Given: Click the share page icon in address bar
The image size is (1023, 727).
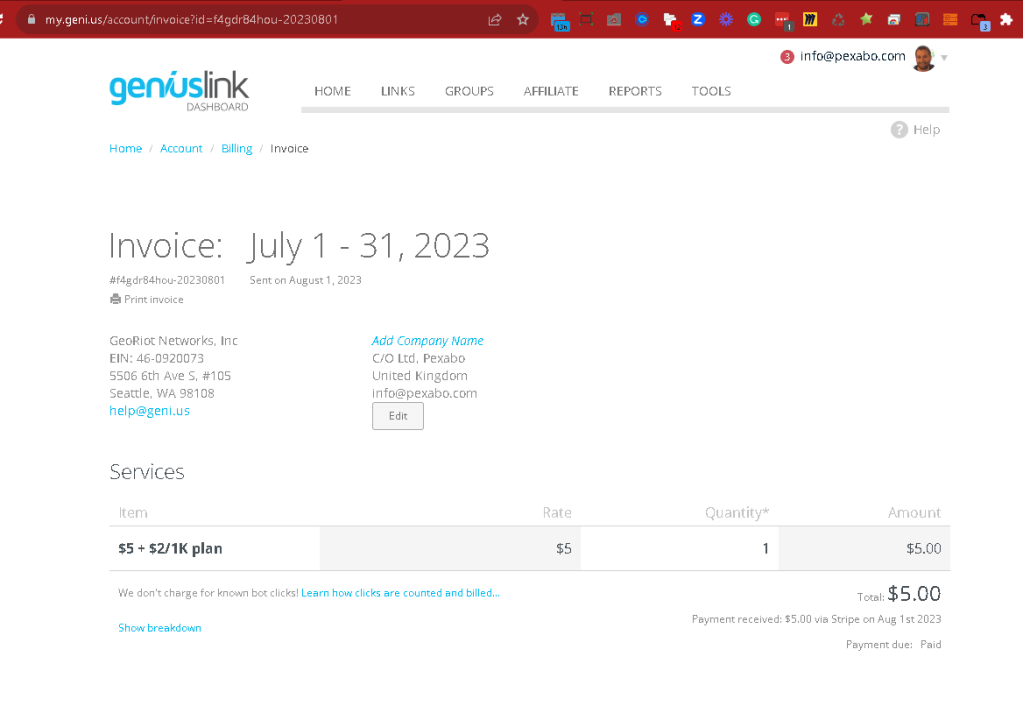Looking at the screenshot, I should (495, 20).
